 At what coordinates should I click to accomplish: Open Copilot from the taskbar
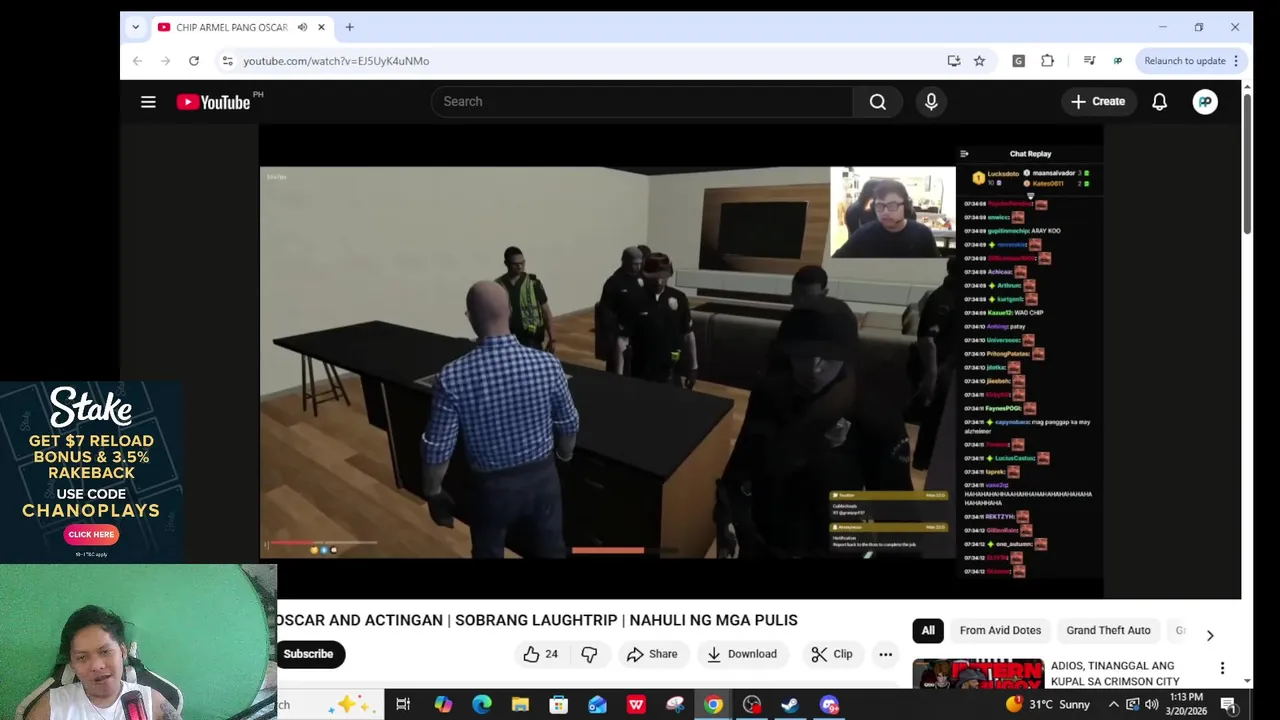443,705
